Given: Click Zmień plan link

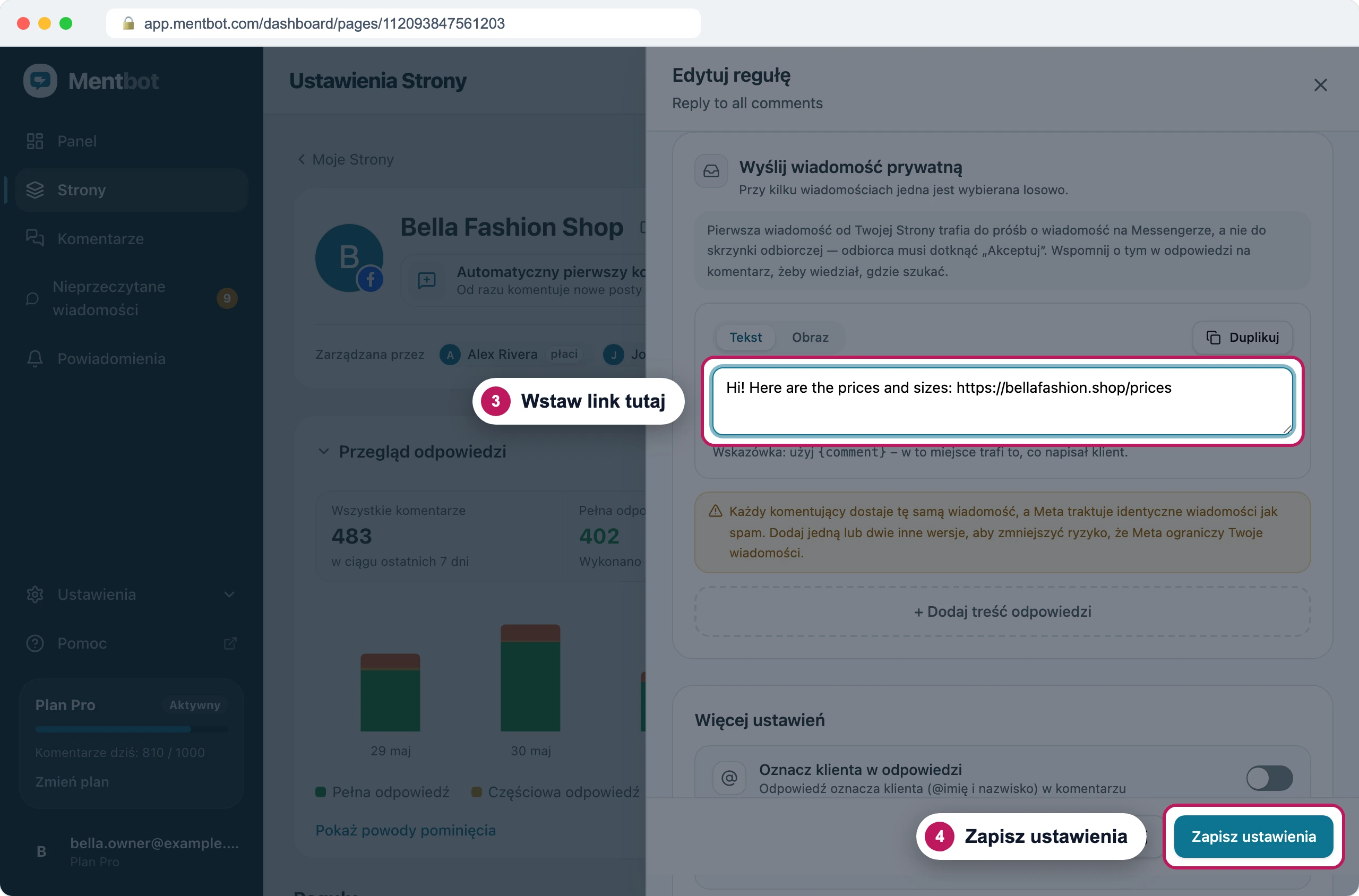Looking at the screenshot, I should coord(72,781).
